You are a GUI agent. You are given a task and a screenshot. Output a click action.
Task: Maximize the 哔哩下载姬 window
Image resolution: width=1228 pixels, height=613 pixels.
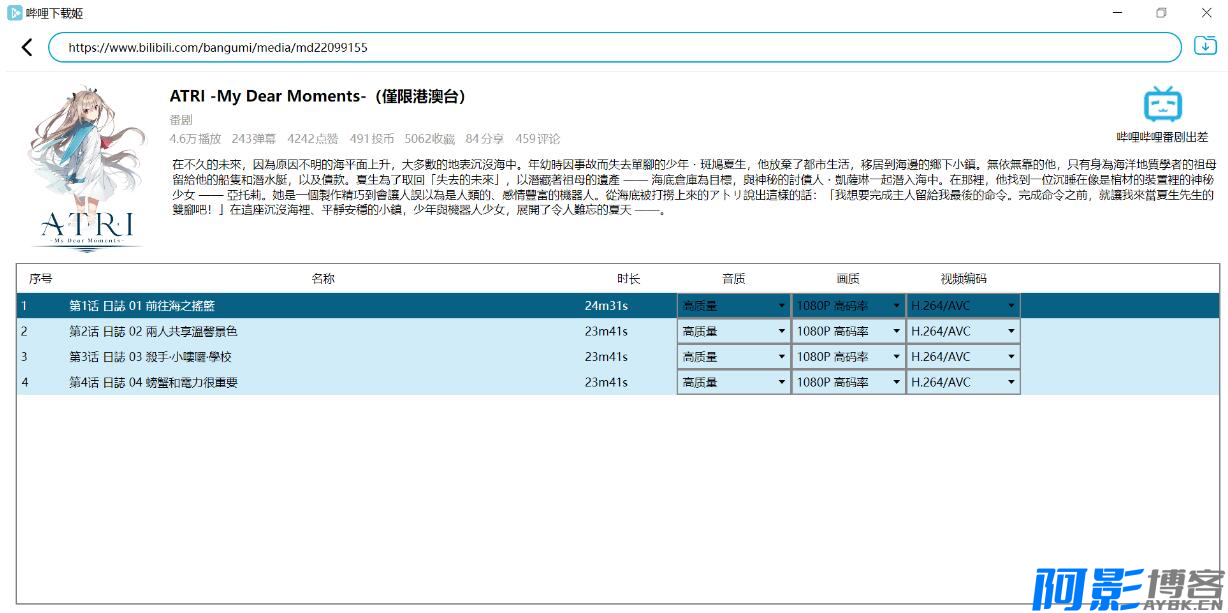point(1161,13)
